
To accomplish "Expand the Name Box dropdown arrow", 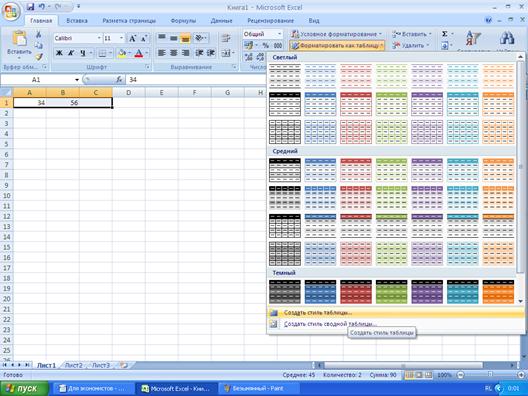I will [x=77, y=80].
